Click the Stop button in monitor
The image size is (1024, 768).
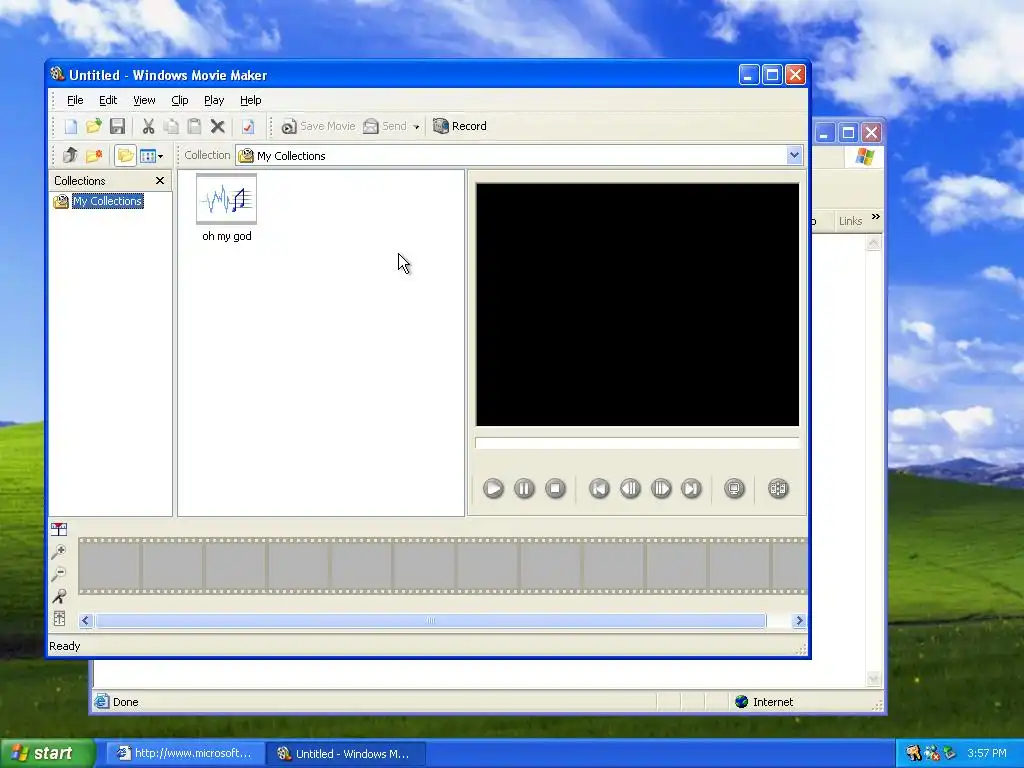click(x=556, y=488)
